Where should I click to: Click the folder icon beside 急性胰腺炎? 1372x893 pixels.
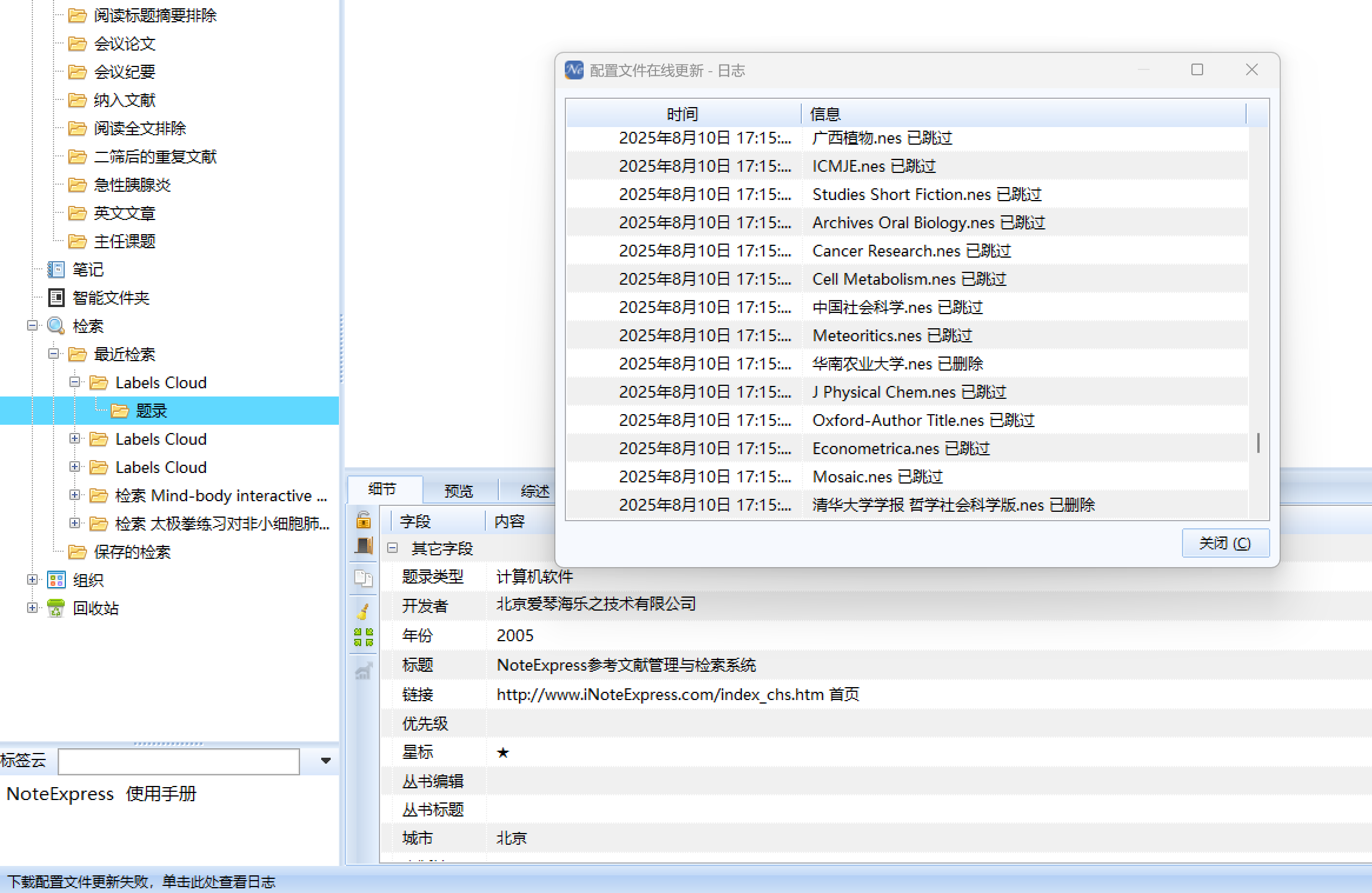[x=77, y=185]
